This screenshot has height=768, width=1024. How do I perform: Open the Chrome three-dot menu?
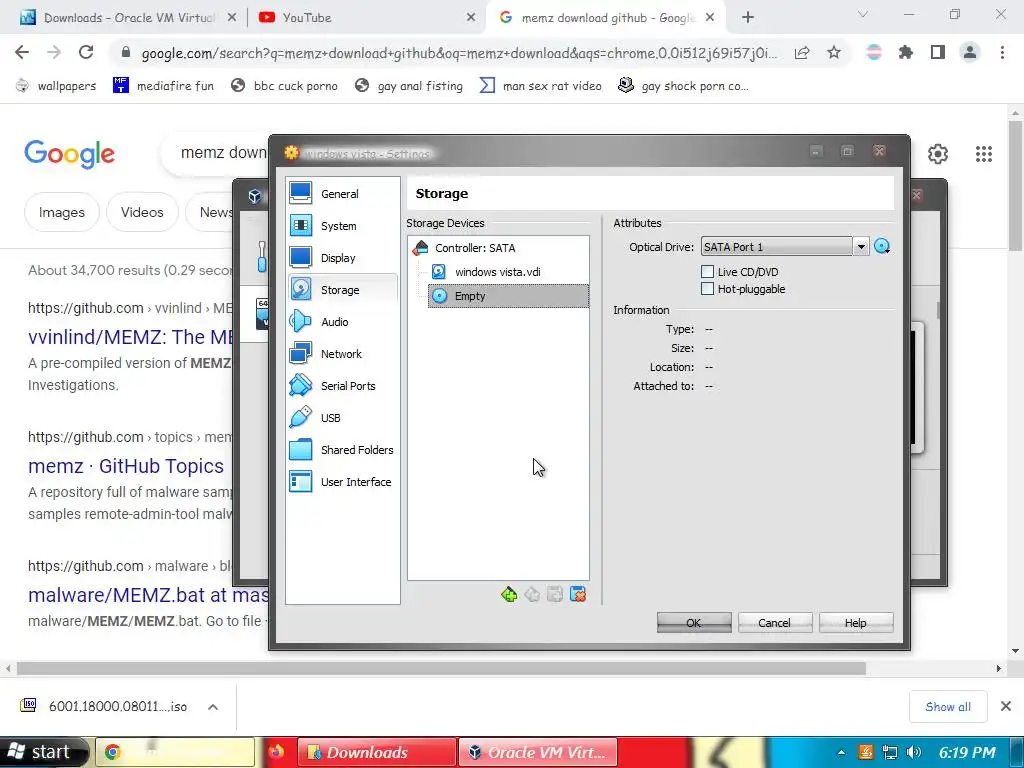click(x=1002, y=52)
